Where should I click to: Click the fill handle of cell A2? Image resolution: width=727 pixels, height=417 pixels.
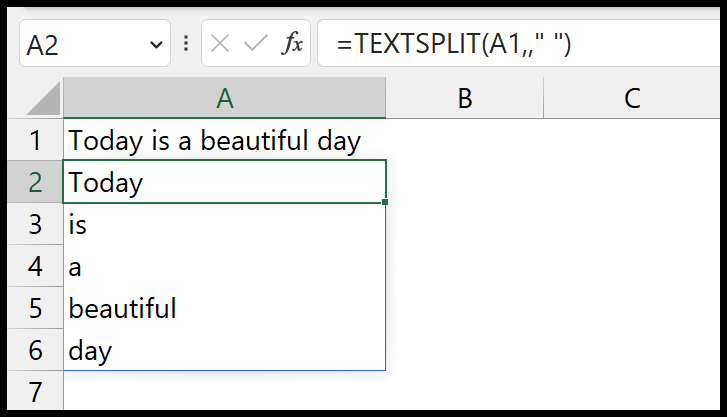click(x=385, y=202)
